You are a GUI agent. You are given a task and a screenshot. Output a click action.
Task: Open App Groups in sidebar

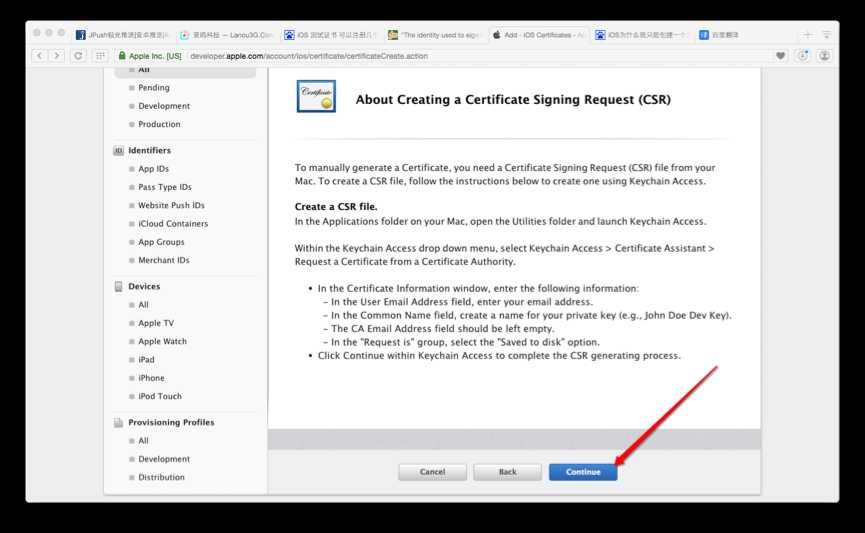click(161, 242)
